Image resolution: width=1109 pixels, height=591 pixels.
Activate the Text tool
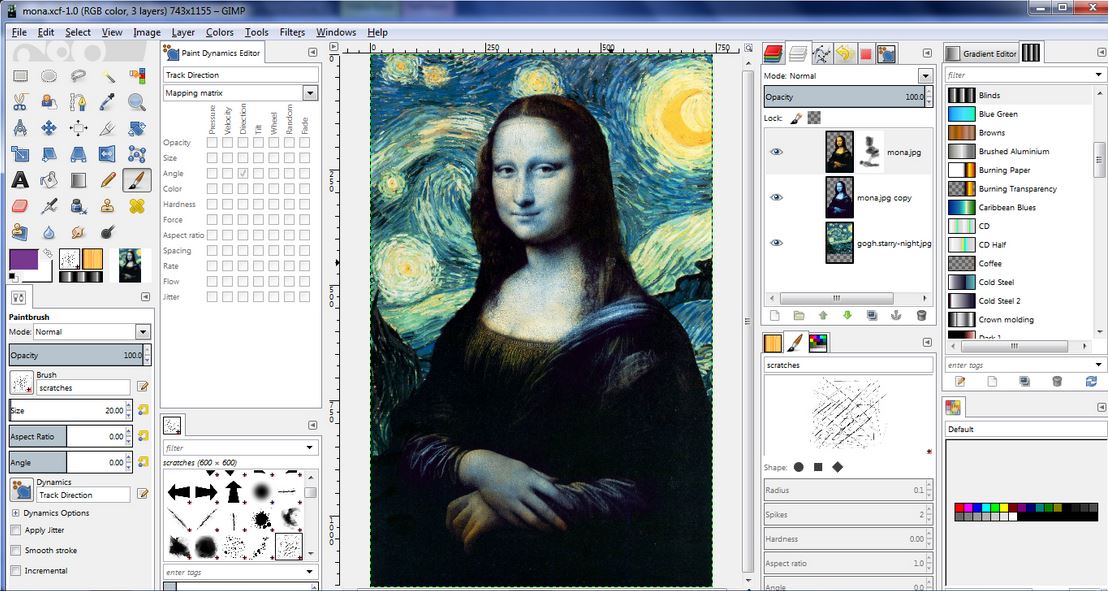pos(21,180)
